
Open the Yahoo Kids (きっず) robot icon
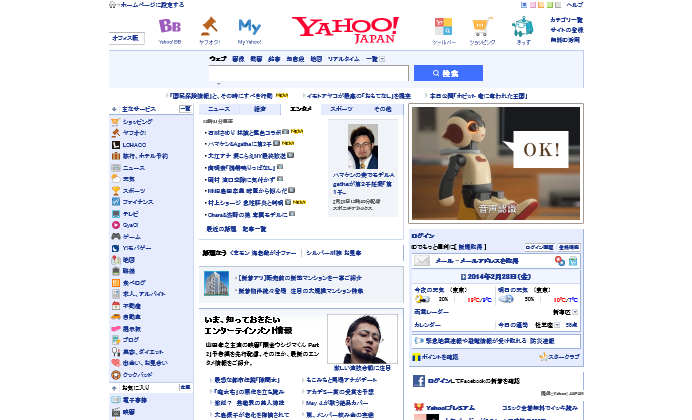click(523, 27)
